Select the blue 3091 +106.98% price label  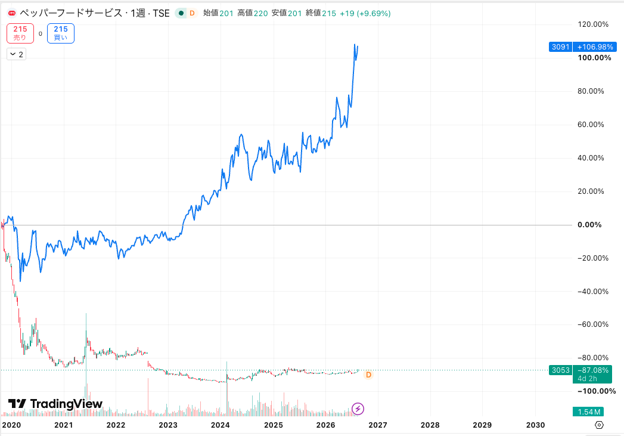(582, 47)
